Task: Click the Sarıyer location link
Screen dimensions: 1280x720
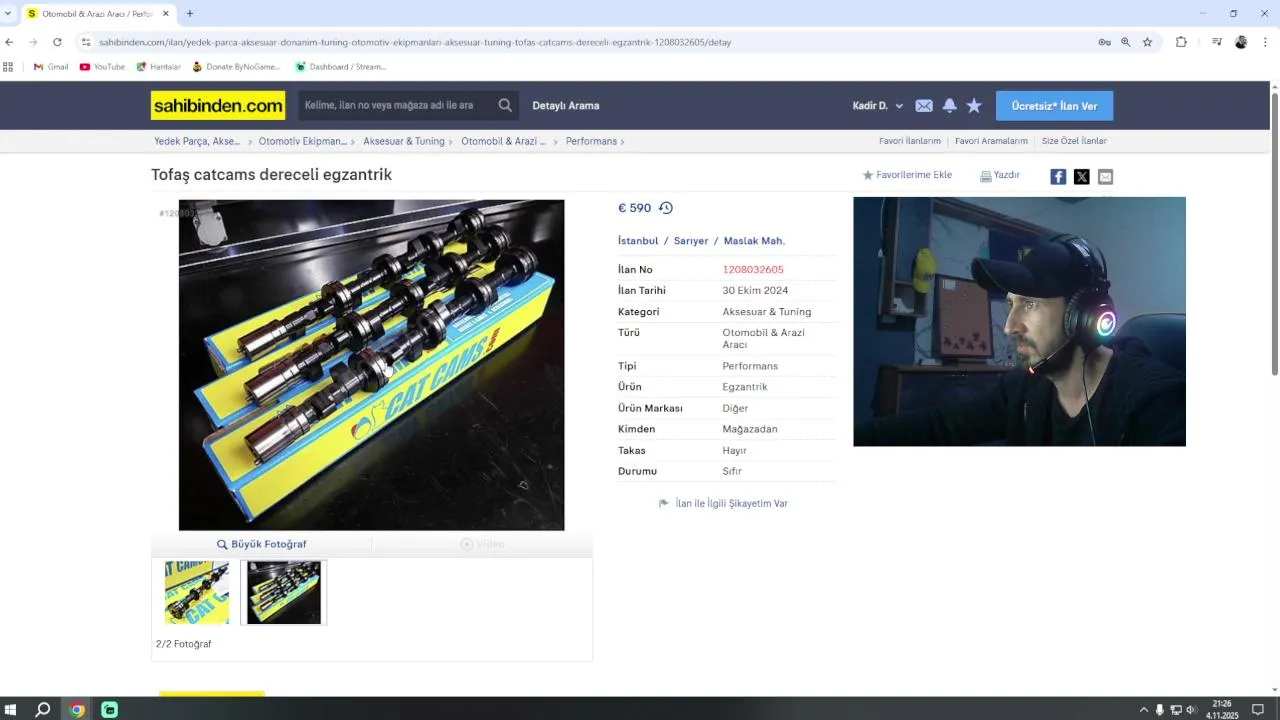Action: (691, 241)
